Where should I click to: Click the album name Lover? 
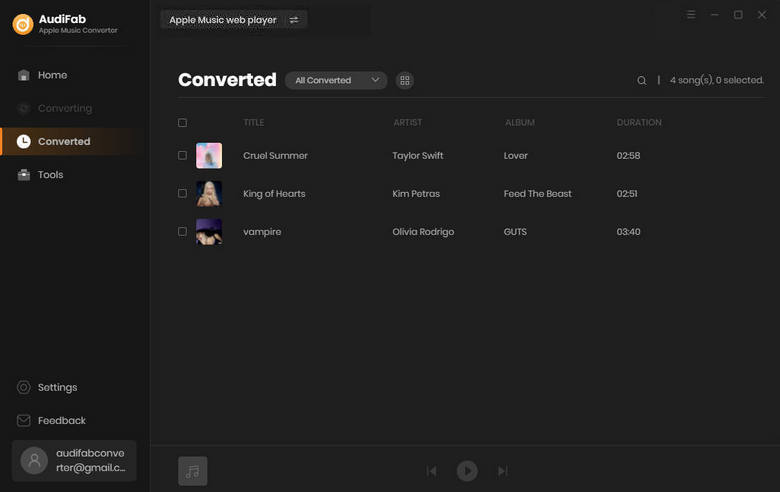[515, 156]
